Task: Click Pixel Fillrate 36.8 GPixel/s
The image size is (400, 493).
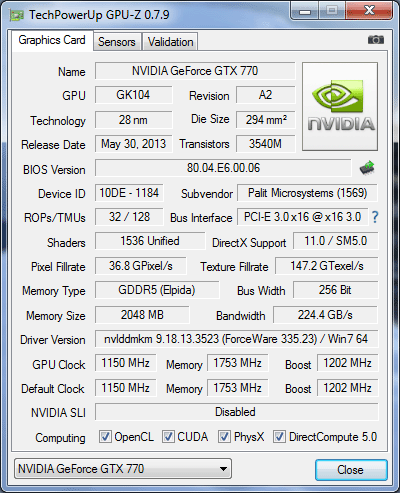Action: pyautogui.click(x=141, y=266)
